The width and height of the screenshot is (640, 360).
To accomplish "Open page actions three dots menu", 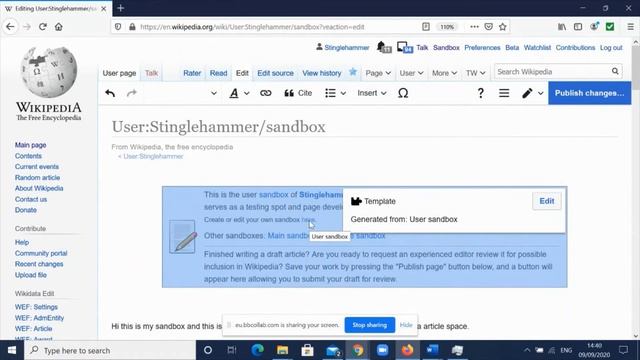I will [x=474, y=27].
